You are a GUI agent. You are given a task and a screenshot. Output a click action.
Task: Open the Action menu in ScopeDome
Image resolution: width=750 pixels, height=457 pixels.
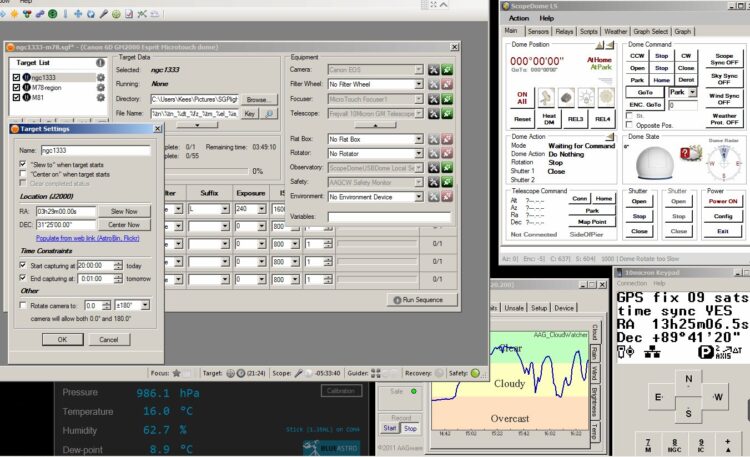518,18
